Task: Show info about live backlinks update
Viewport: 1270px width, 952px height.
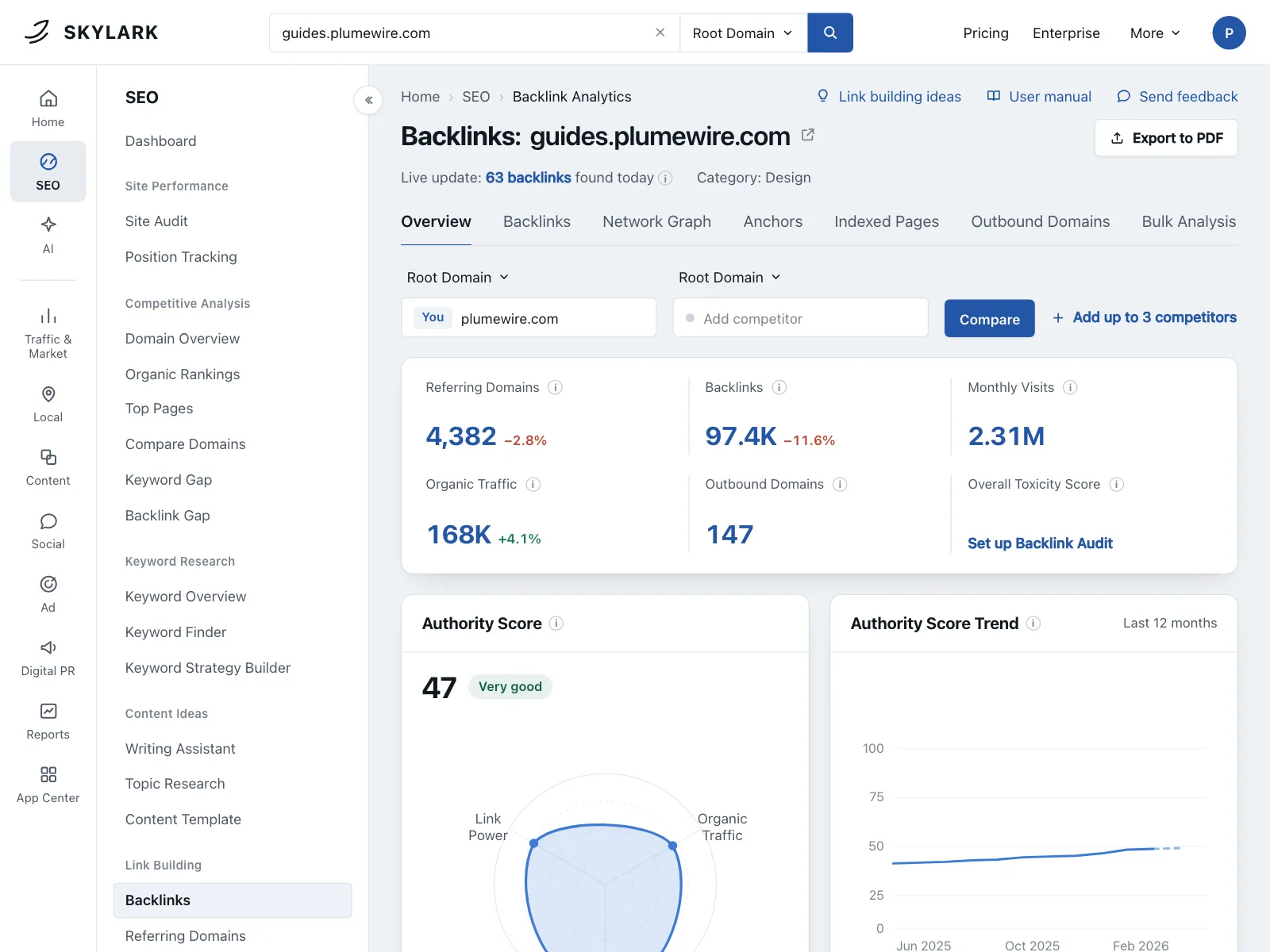Action: point(666,178)
